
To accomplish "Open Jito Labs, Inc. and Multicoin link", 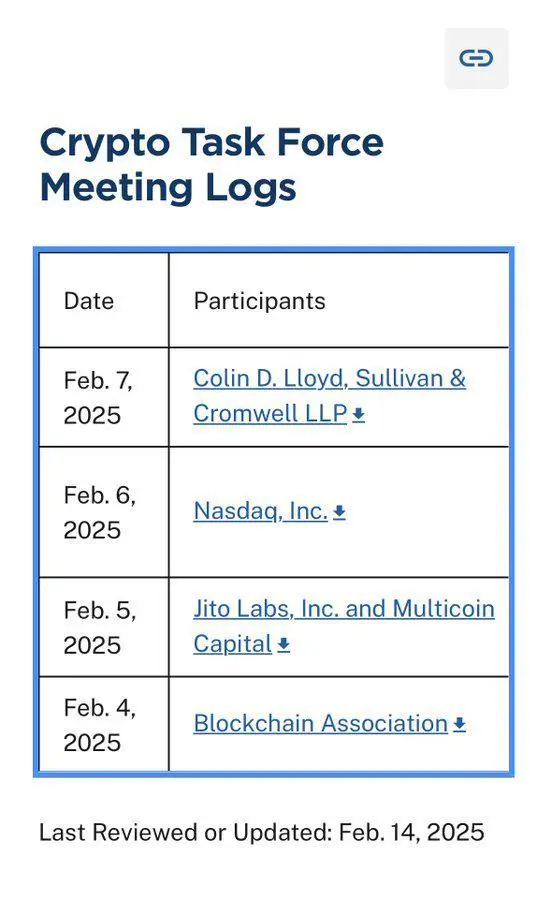I will pyautogui.click(x=344, y=609).
